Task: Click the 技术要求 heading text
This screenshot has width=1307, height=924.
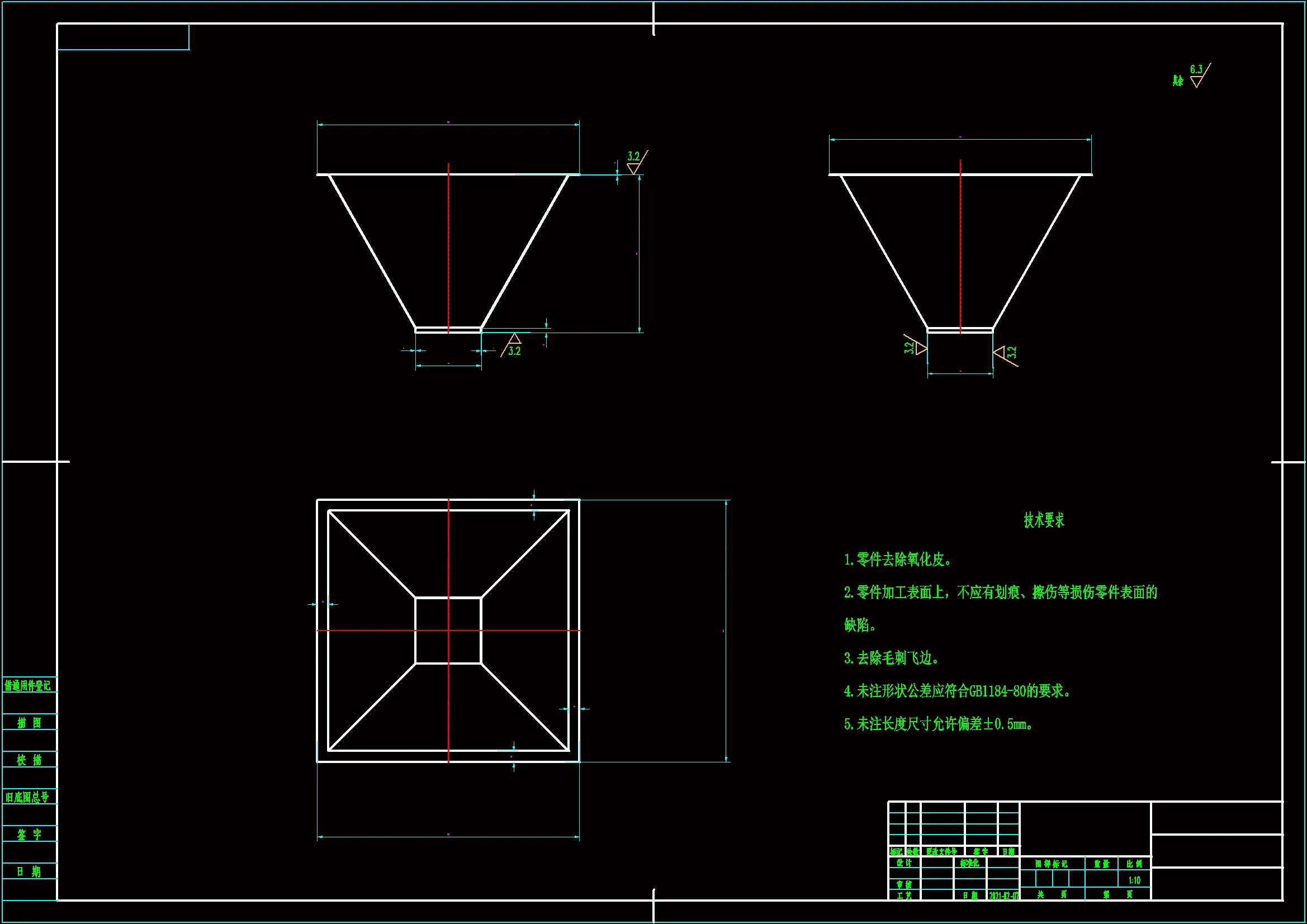Action: (1044, 520)
